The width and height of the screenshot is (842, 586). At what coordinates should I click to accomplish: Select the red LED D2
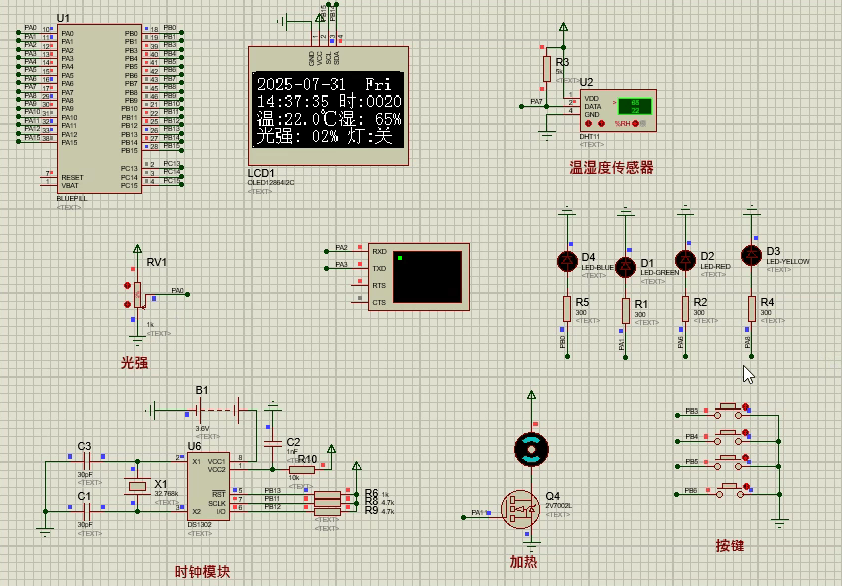coord(687,260)
